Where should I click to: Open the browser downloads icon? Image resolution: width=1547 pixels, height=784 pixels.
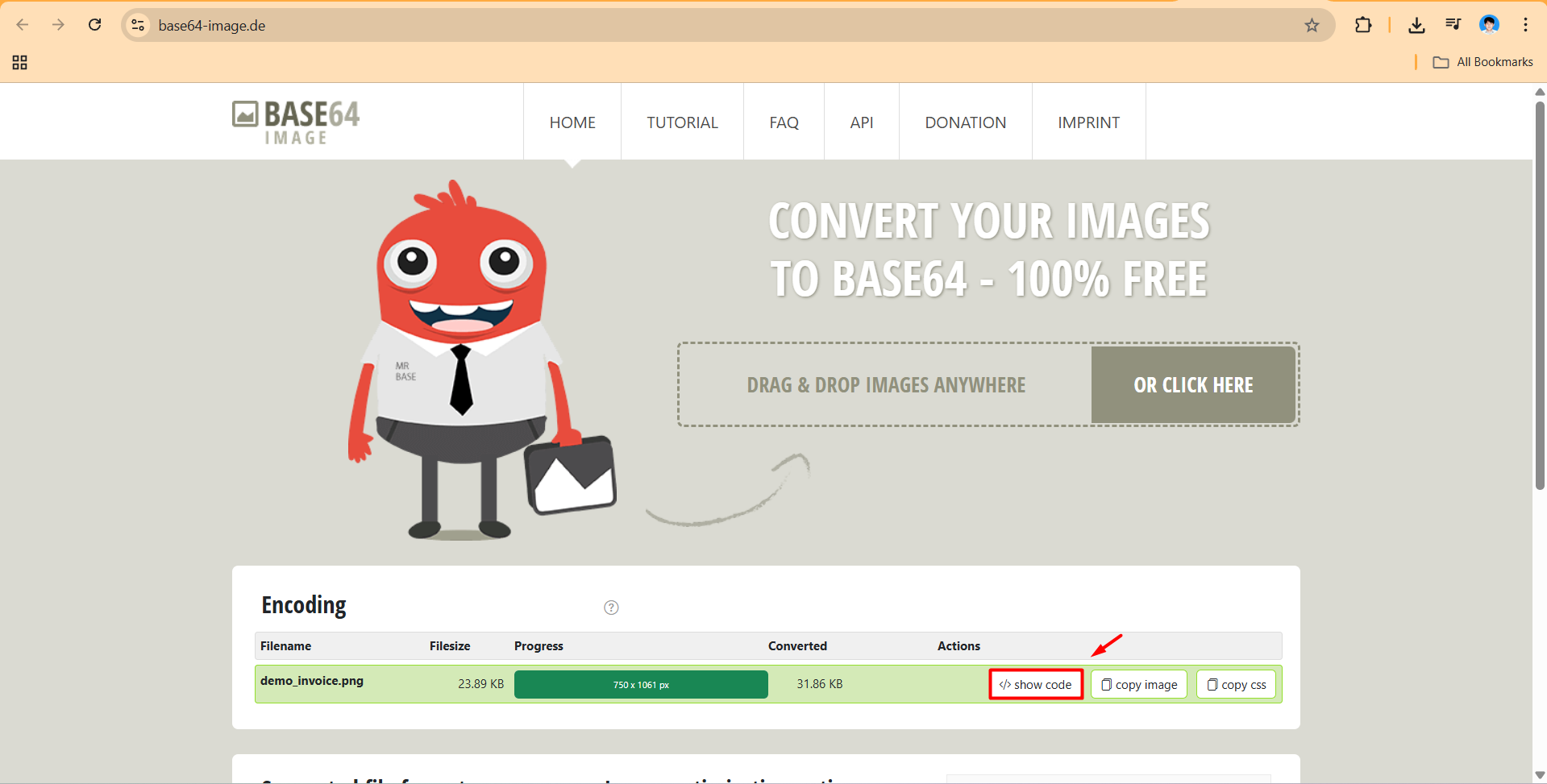point(1416,25)
